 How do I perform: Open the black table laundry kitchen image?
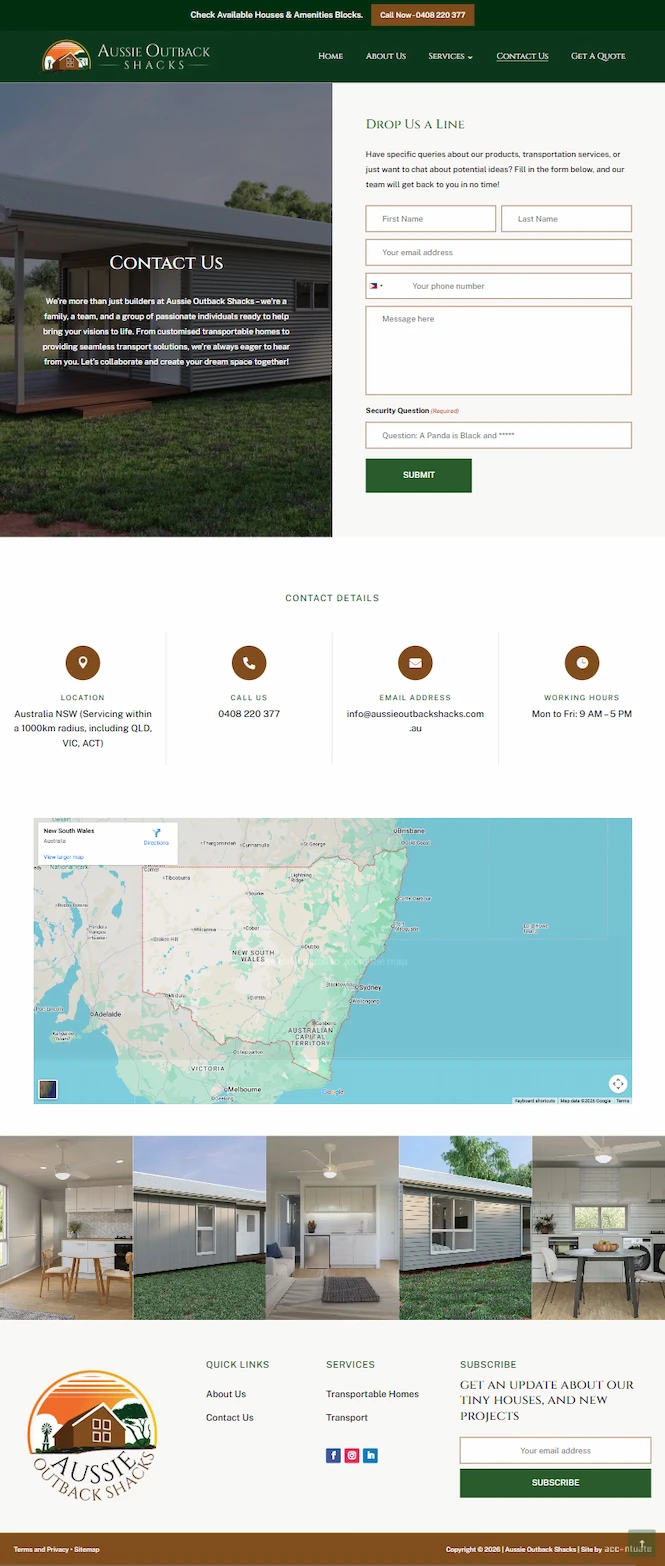tap(598, 1228)
